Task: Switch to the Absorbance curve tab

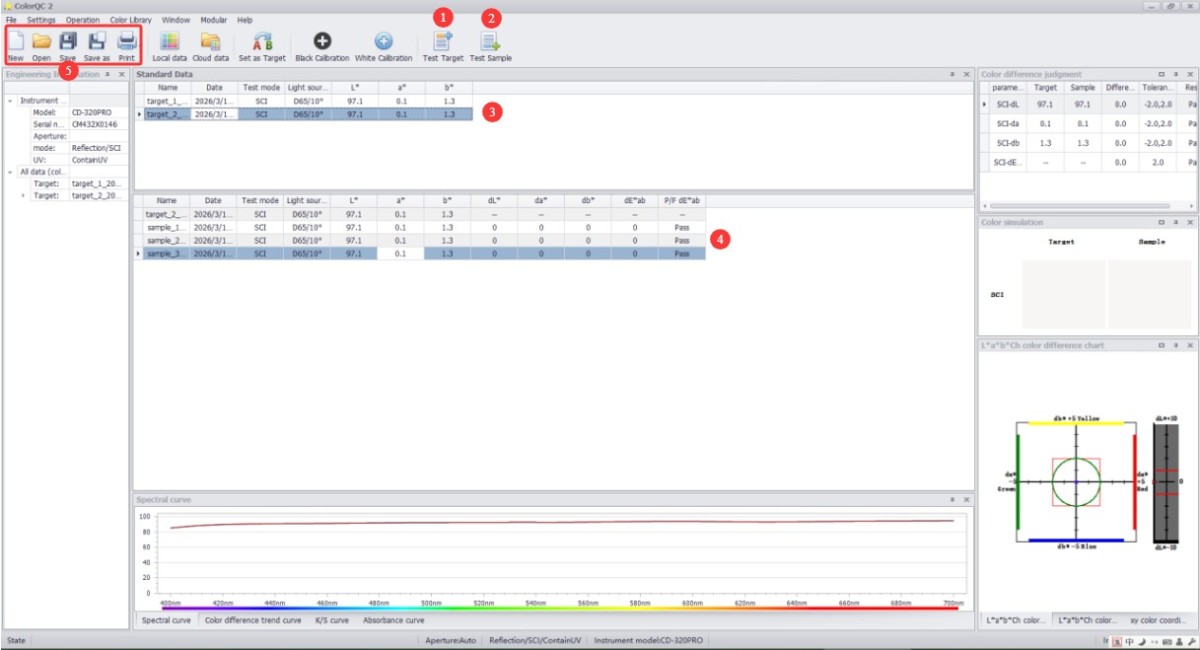Action: [x=392, y=620]
